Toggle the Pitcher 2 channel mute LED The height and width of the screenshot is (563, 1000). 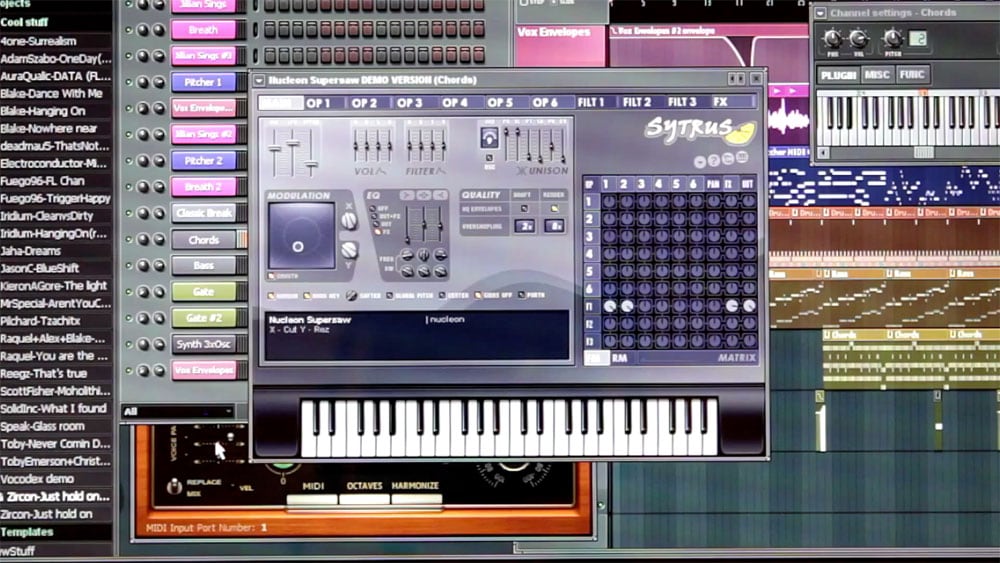[128, 161]
